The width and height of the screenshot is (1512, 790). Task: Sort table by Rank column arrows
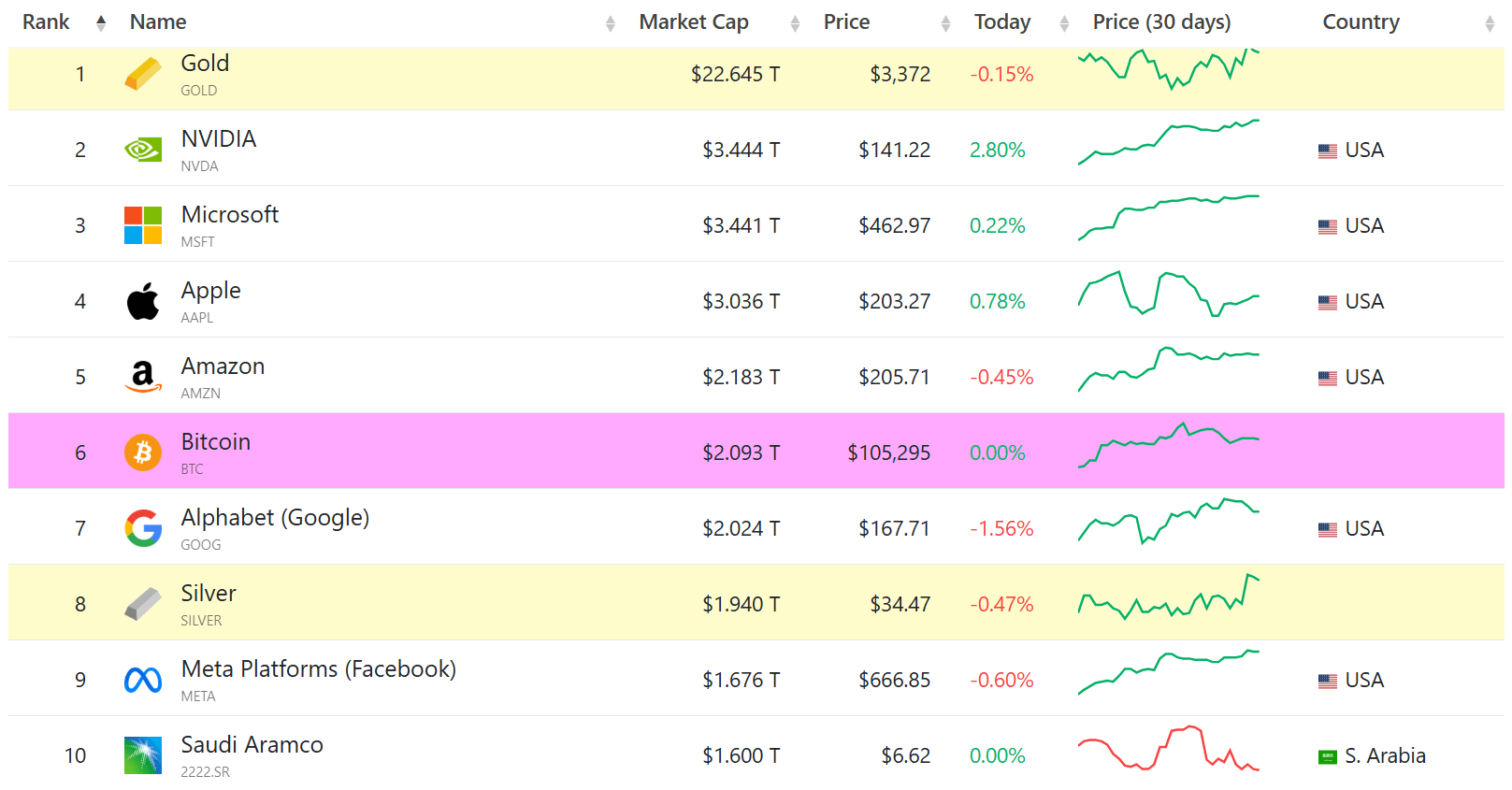tap(101, 23)
